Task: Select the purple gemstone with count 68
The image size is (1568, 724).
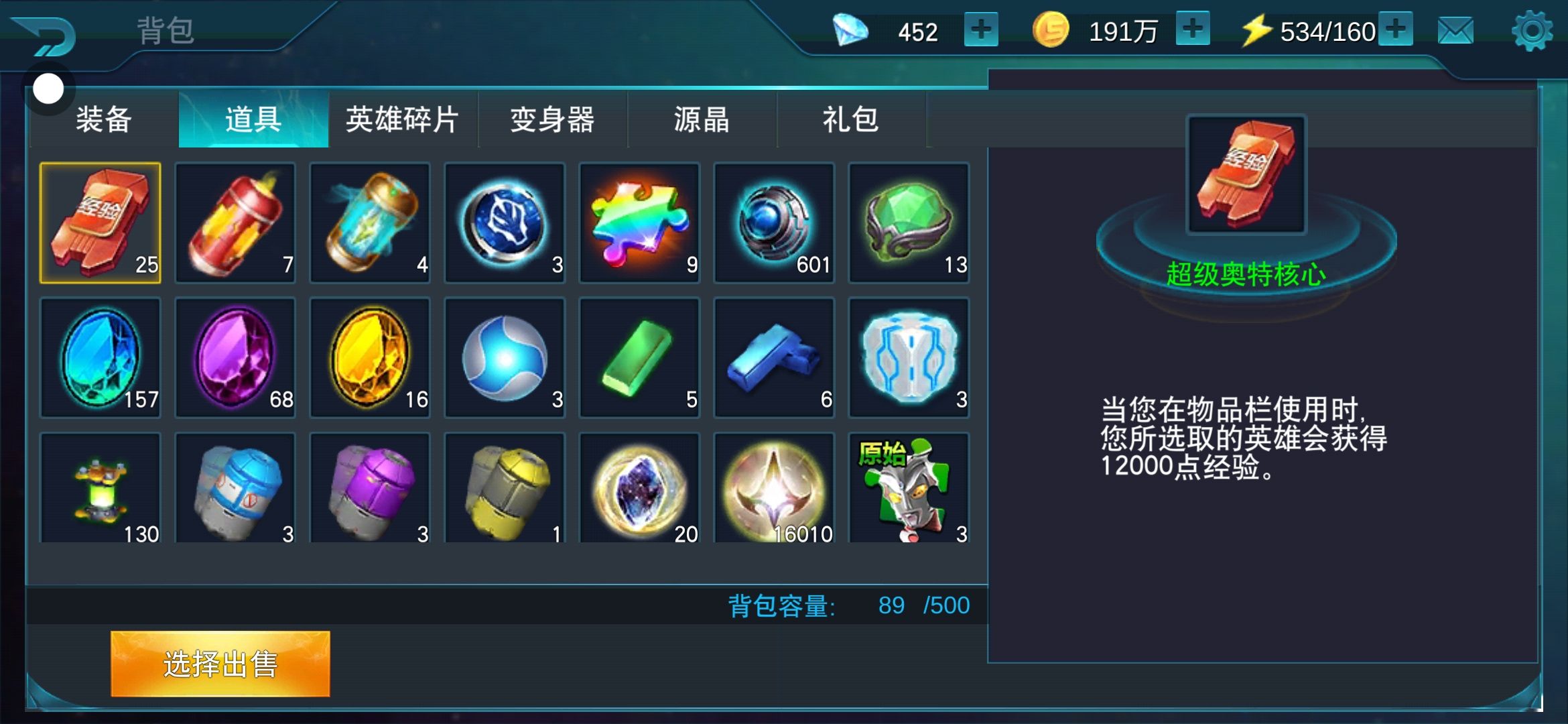Action: tap(235, 357)
